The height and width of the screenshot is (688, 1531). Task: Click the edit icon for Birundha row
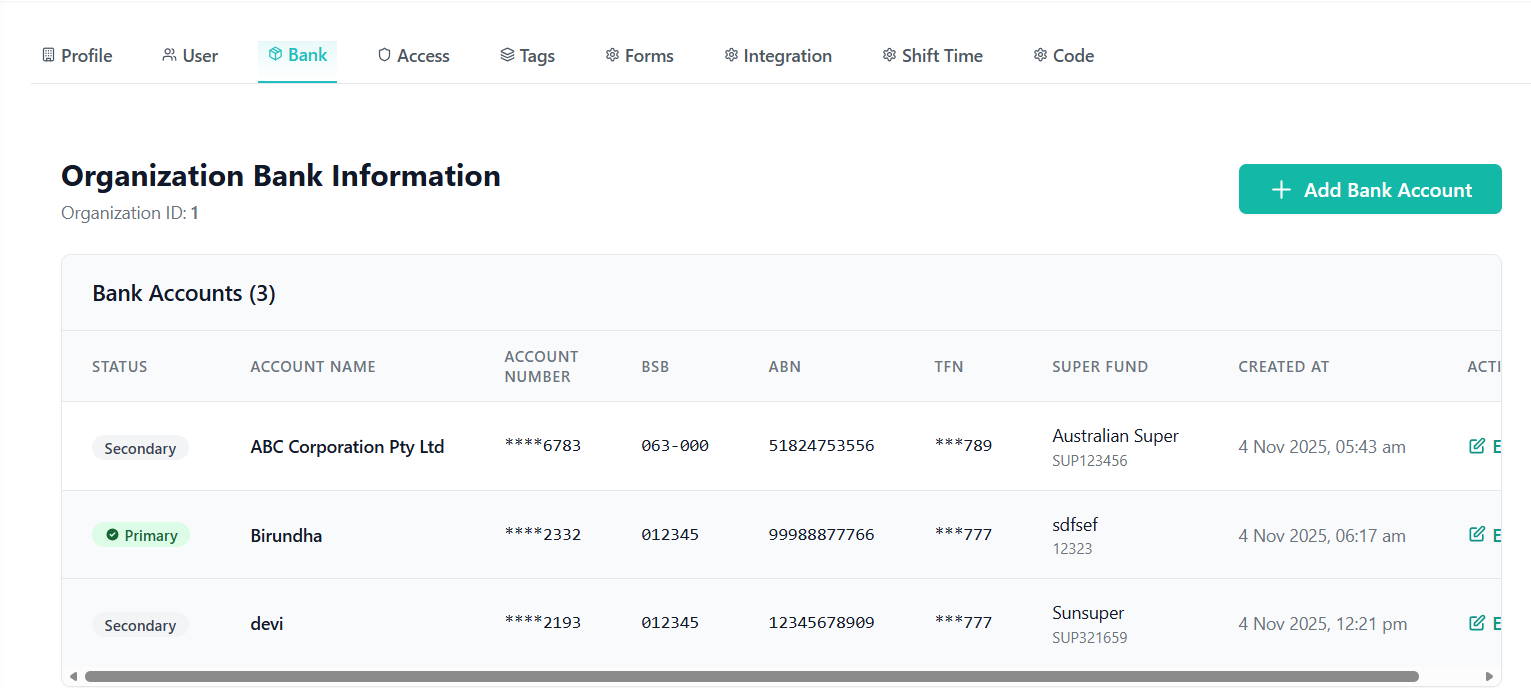[x=1476, y=535]
